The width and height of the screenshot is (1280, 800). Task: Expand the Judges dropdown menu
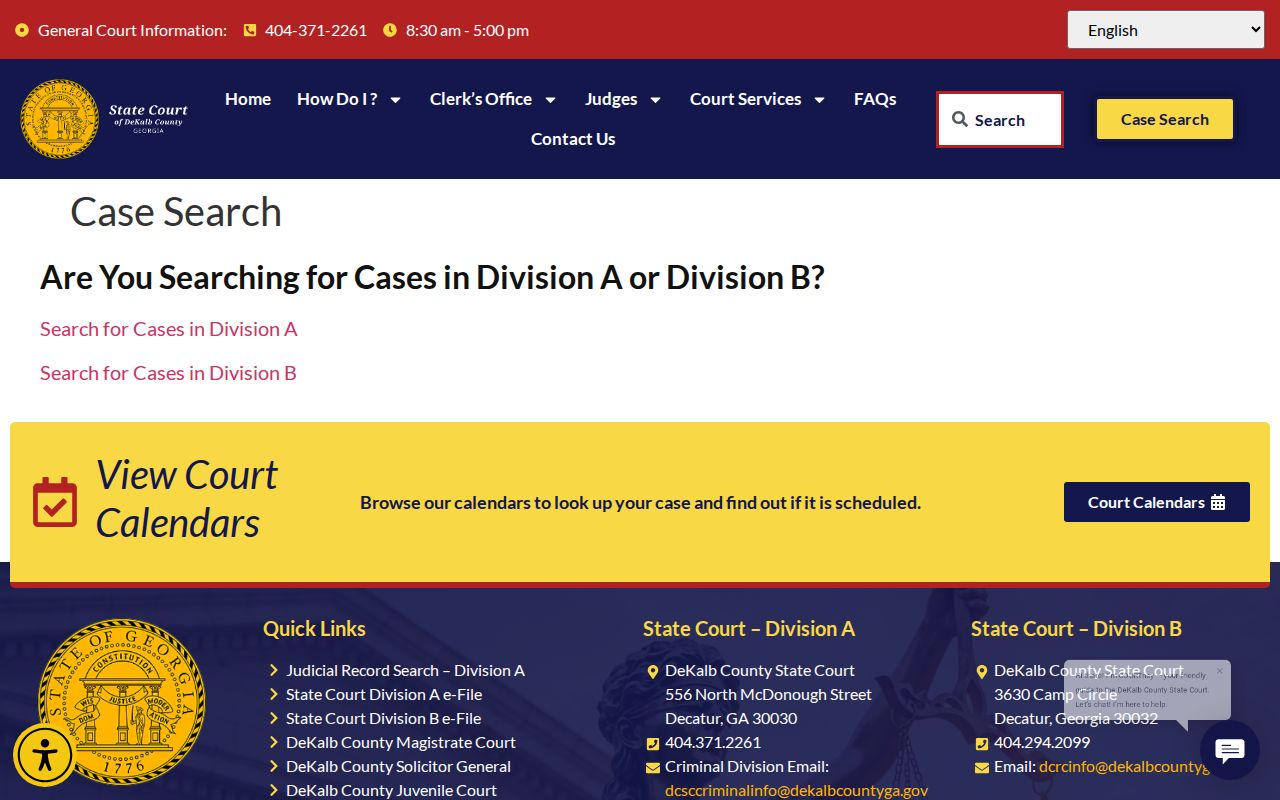tap(623, 99)
